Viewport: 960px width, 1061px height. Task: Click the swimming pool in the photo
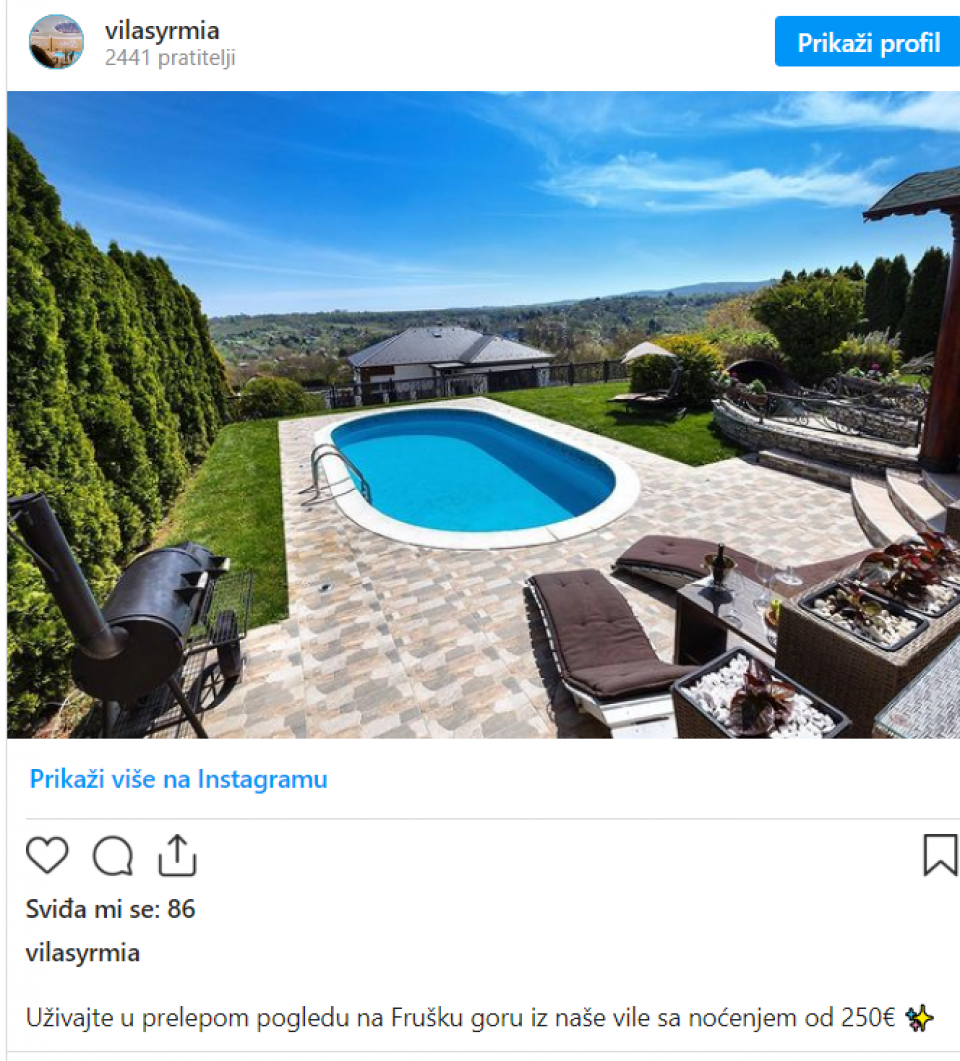pos(474,470)
